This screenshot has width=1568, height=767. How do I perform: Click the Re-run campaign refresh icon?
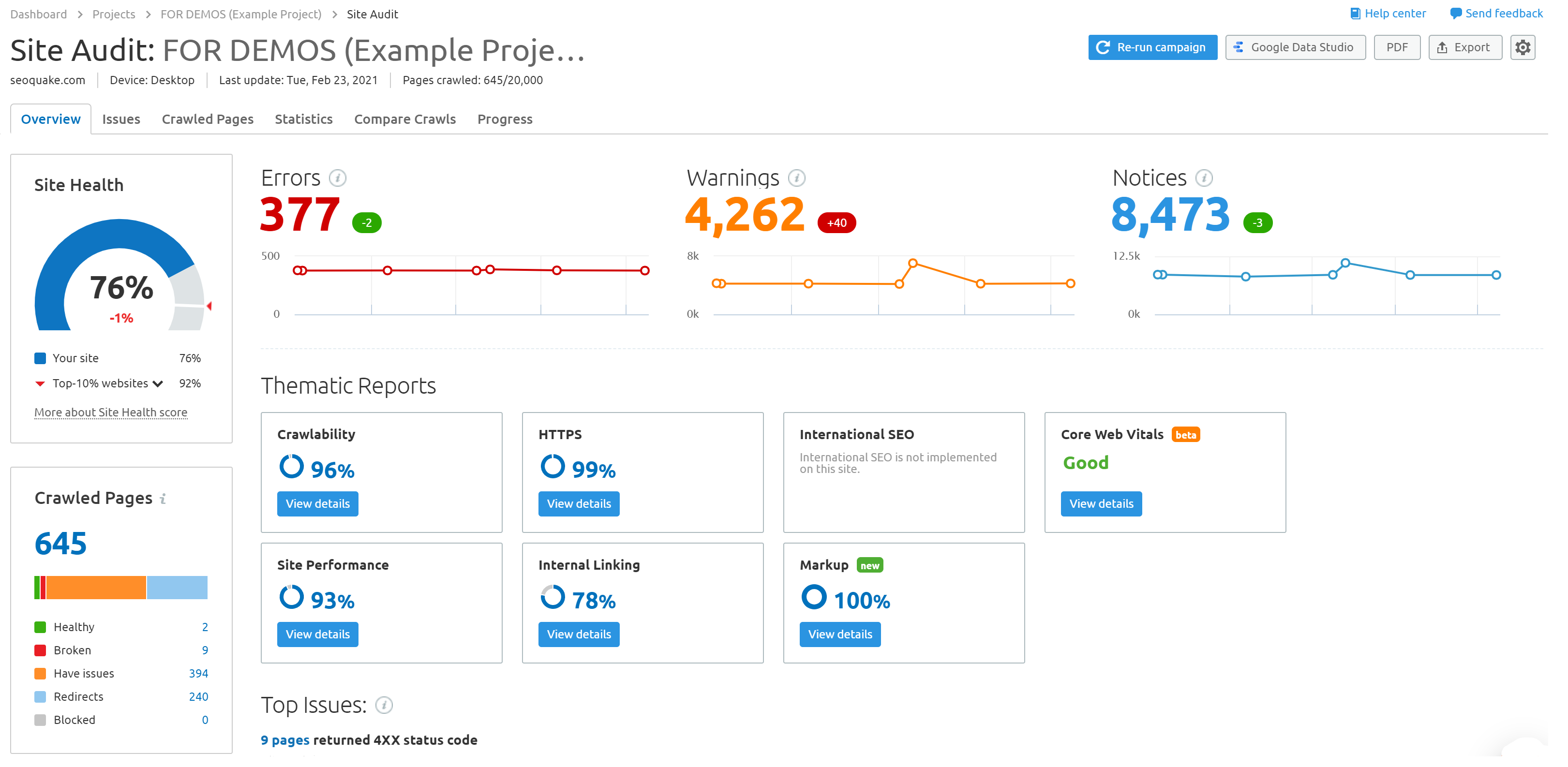[x=1105, y=47]
